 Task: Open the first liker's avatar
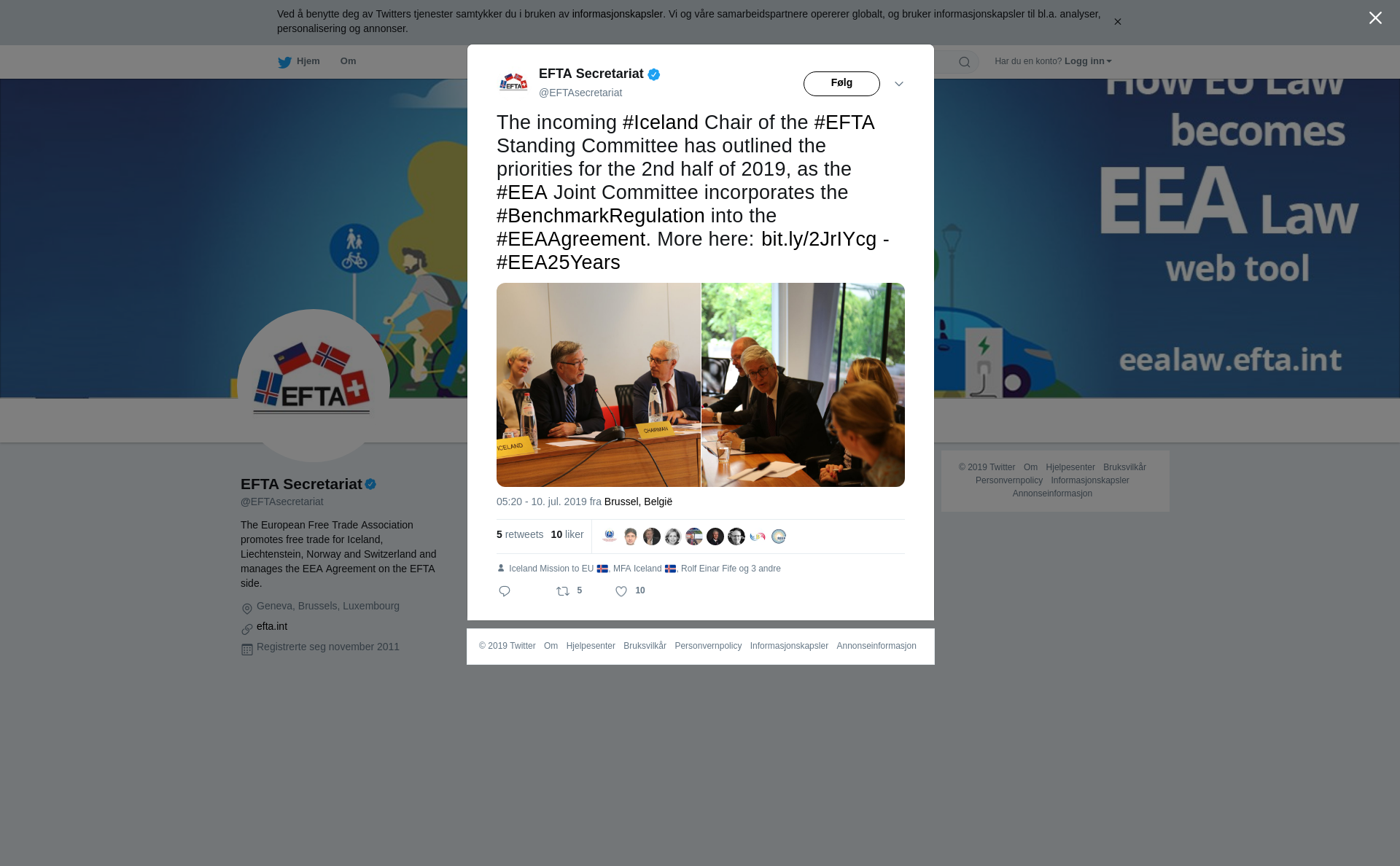point(610,537)
